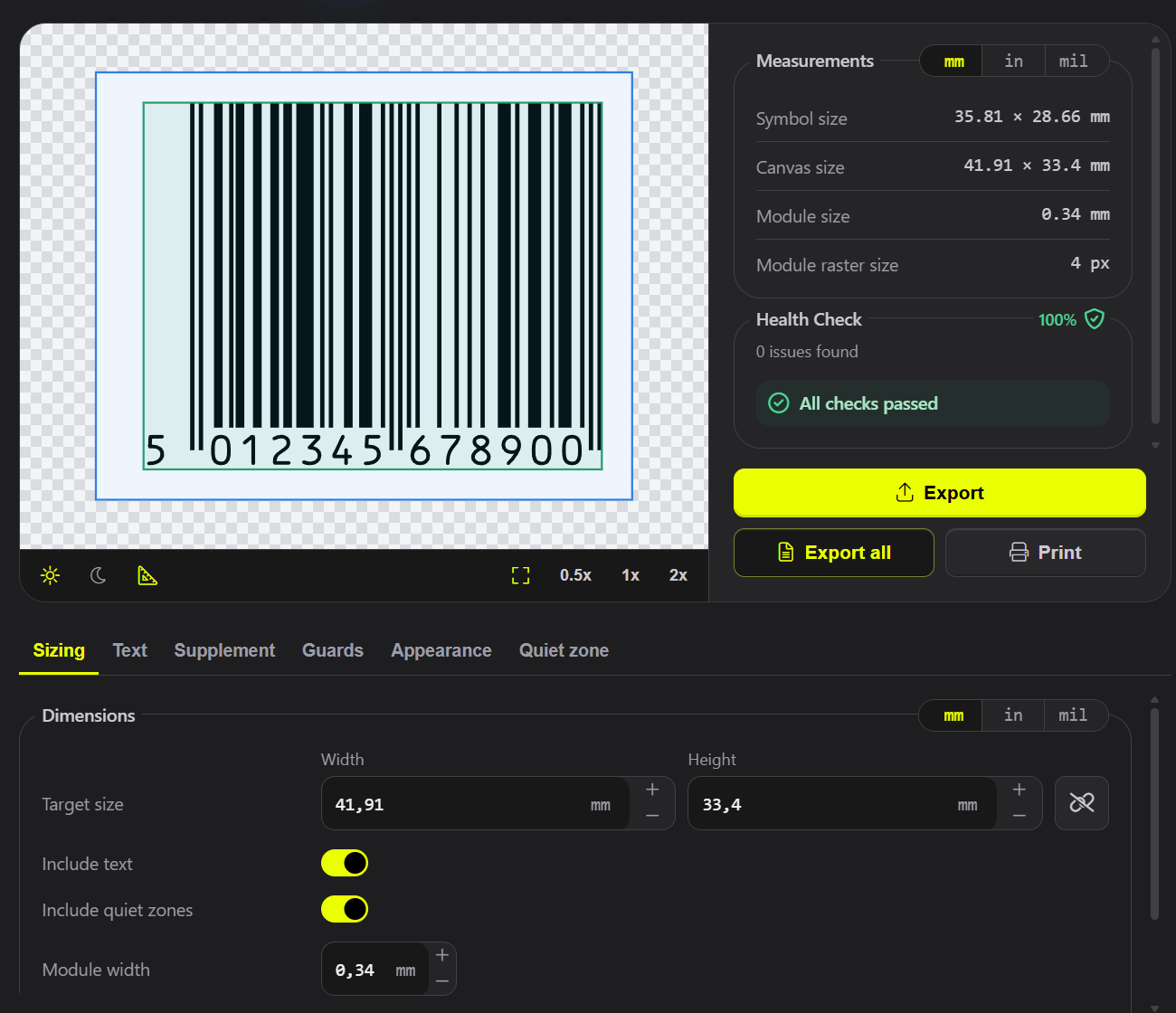The height and width of the screenshot is (1013, 1176).
Task: Set preview zoom to 0.5x
Action: click(575, 575)
